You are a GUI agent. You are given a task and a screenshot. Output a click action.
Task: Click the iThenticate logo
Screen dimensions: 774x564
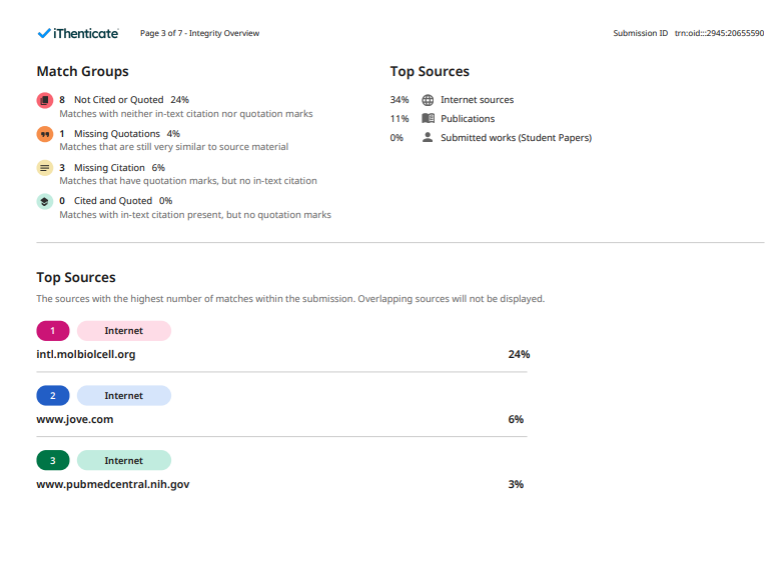point(77,34)
